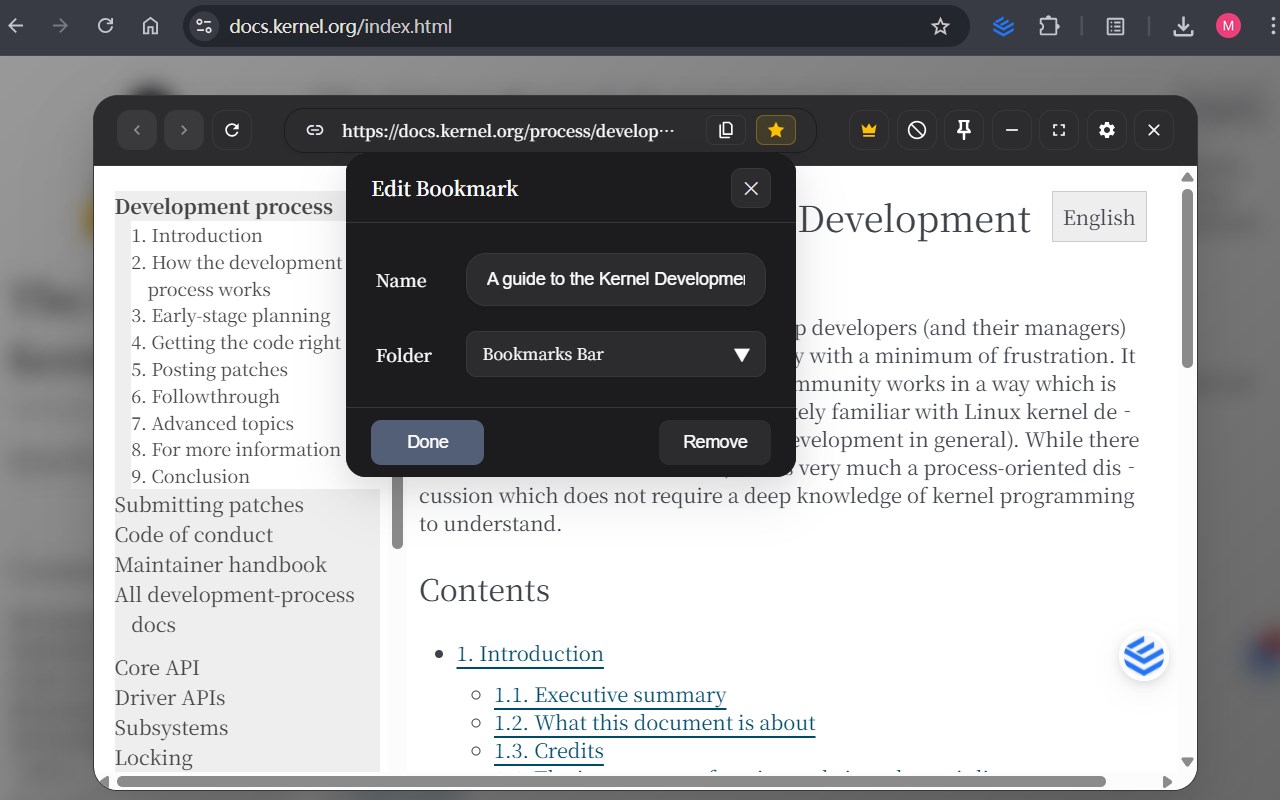Open 1.2. What this document is about

coord(655,723)
